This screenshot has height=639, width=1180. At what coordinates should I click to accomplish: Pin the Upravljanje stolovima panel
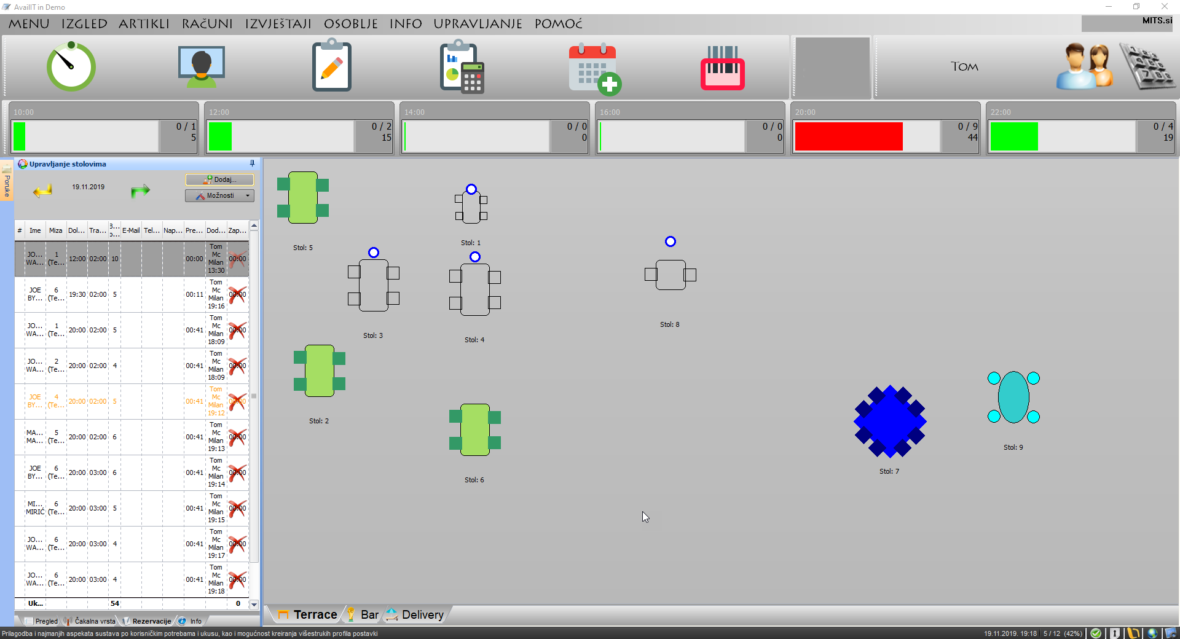pos(252,163)
